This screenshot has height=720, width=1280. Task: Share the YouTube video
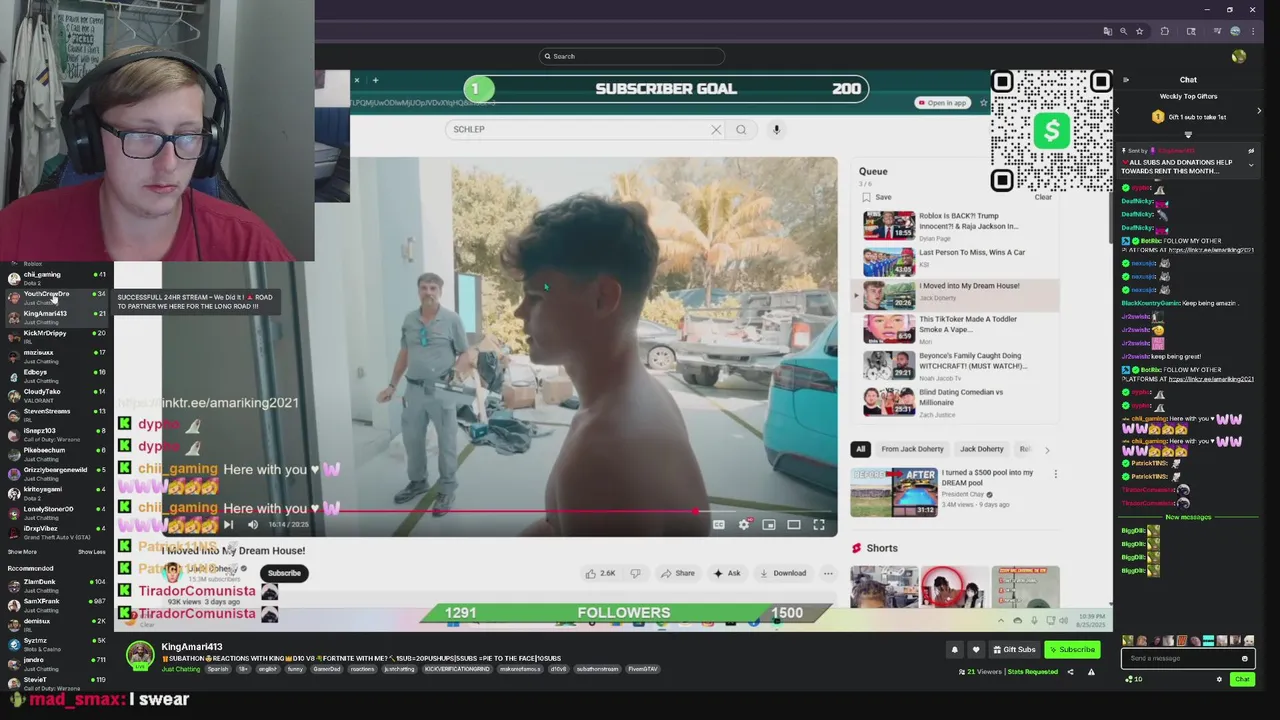677,573
